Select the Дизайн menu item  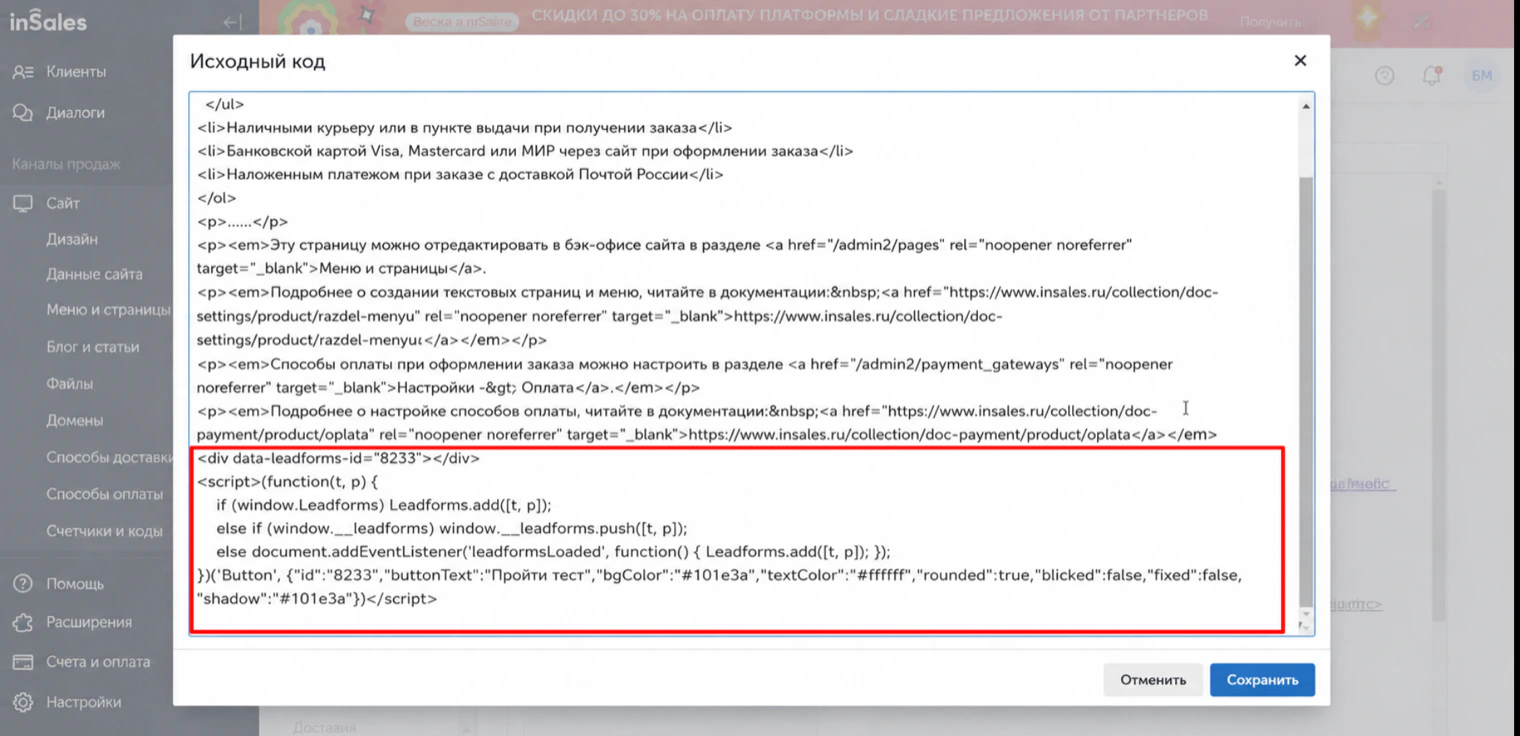[72, 240]
